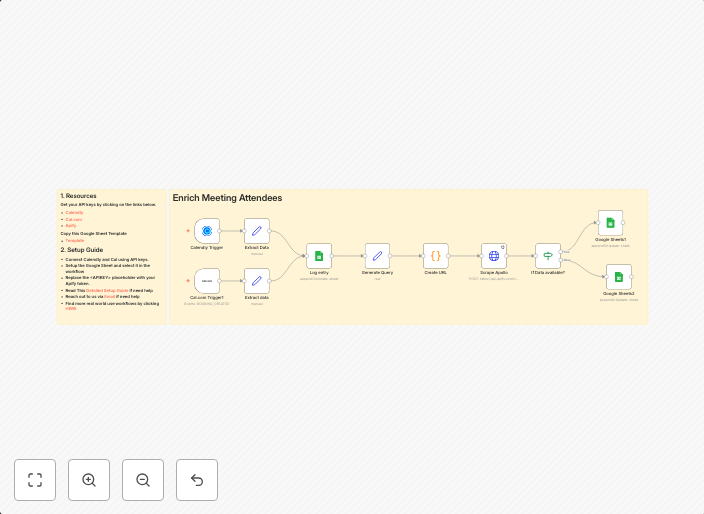Select the Google Sheets2 node

click(619, 277)
